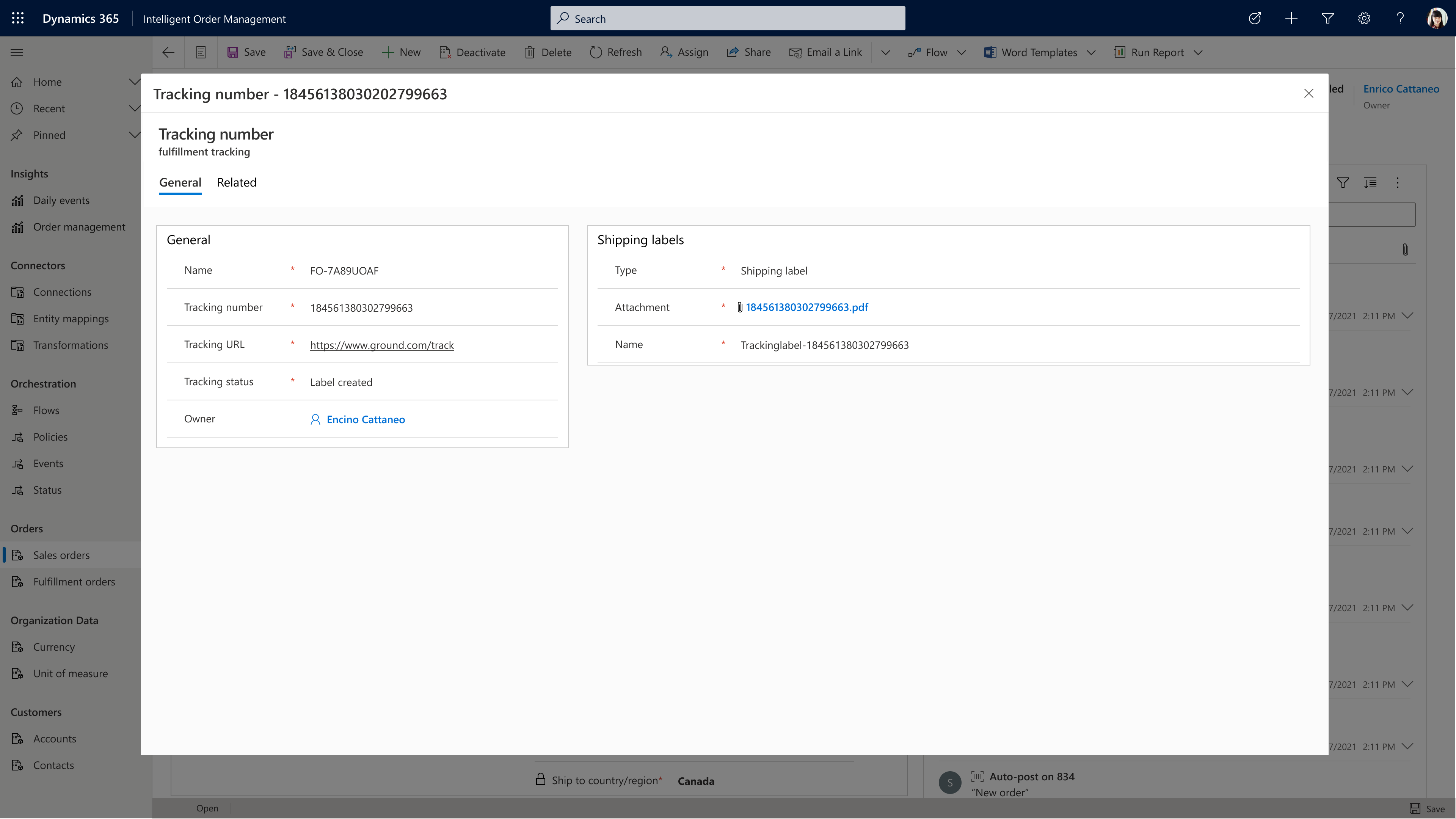1456x819 pixels.
Task: Delete the current record
Action: tap(547, 52)
